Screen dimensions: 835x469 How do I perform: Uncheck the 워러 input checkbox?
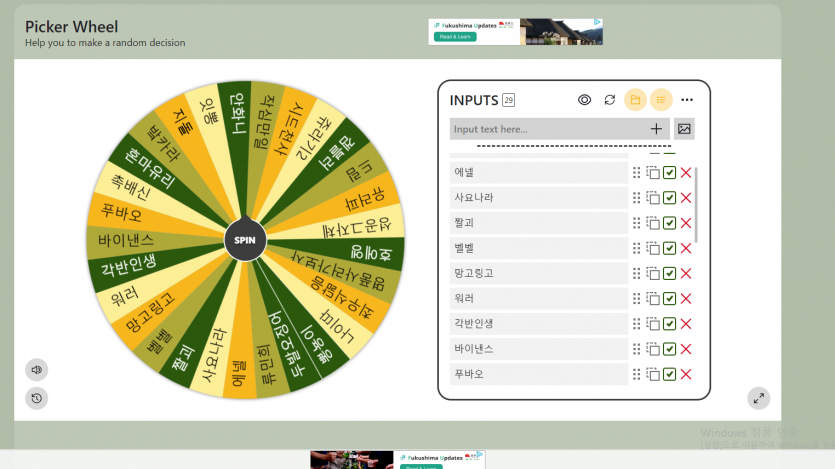669,299
